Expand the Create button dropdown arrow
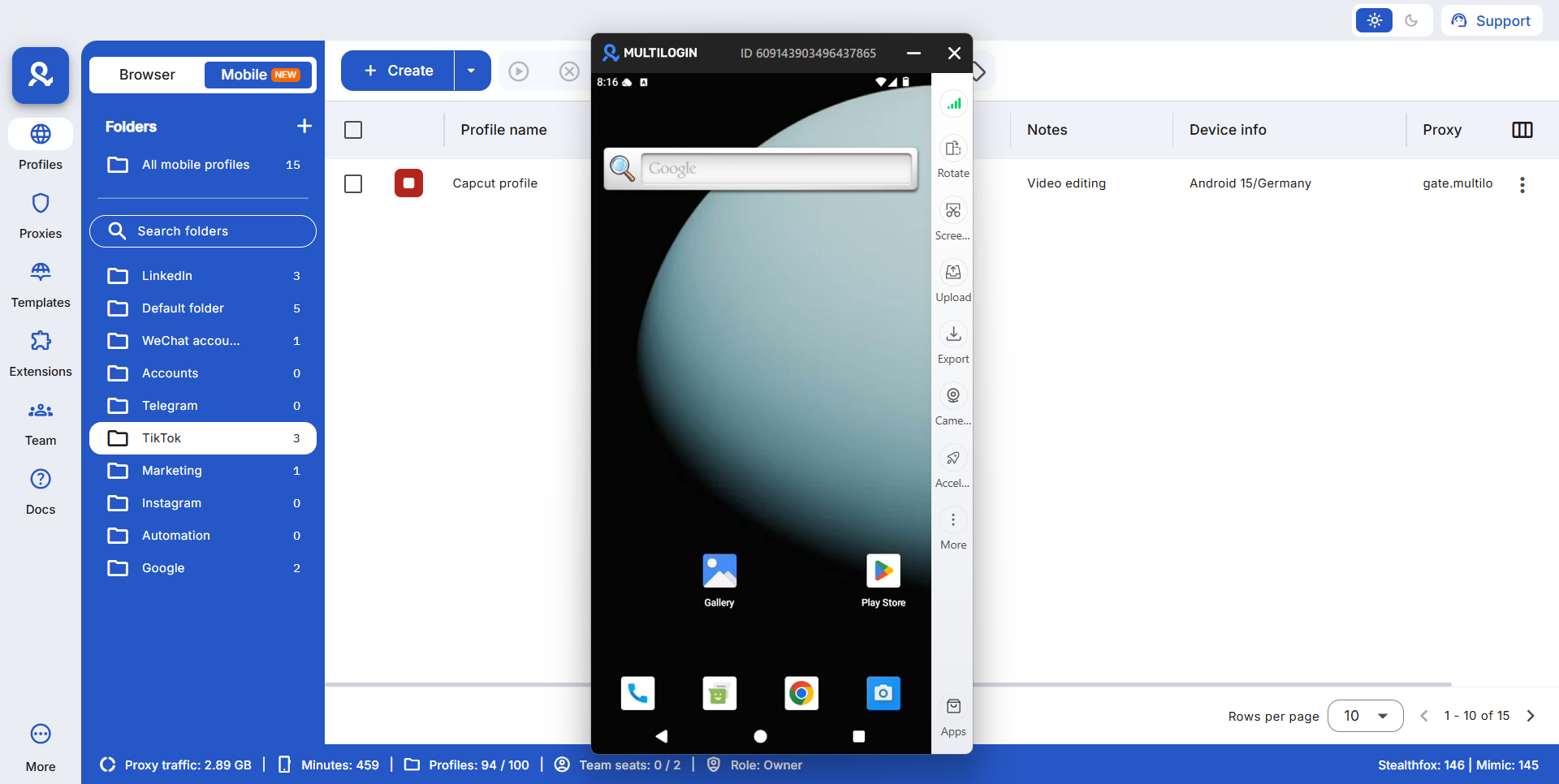Image resolution: width=1559 pixels, height=784 pixels. coord(471,71)
